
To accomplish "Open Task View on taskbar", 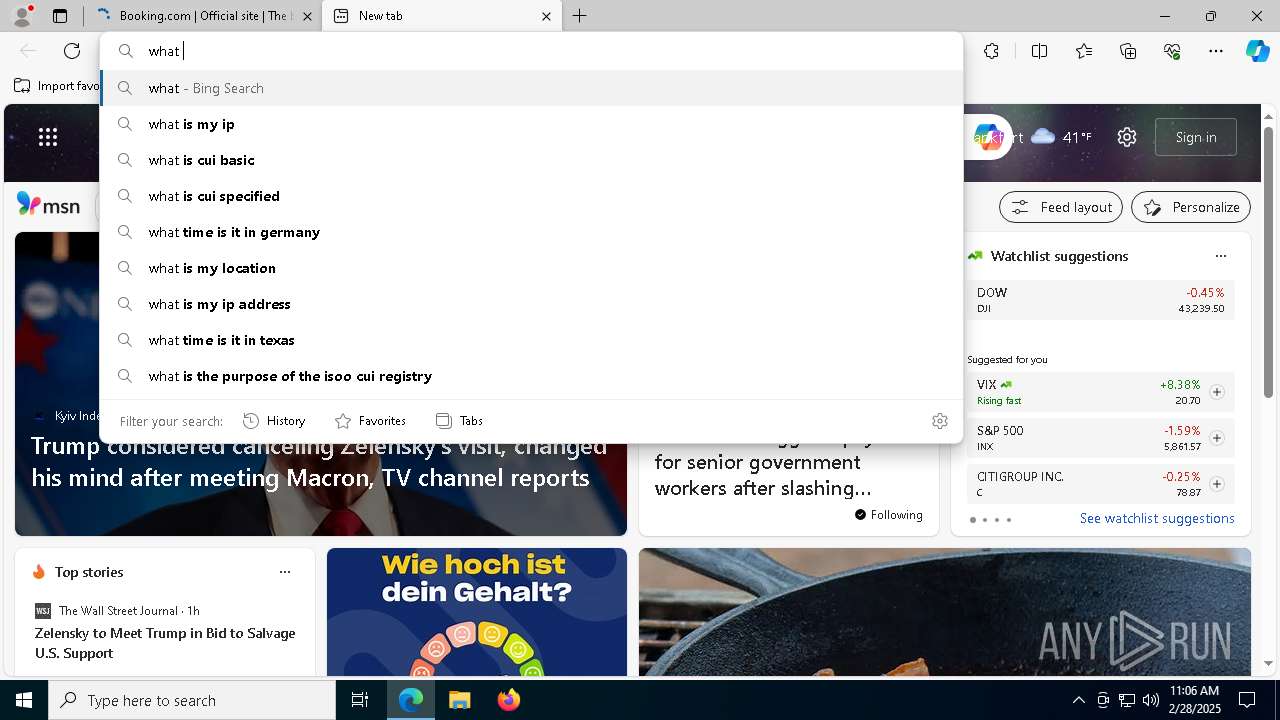I will pos(360,700).
